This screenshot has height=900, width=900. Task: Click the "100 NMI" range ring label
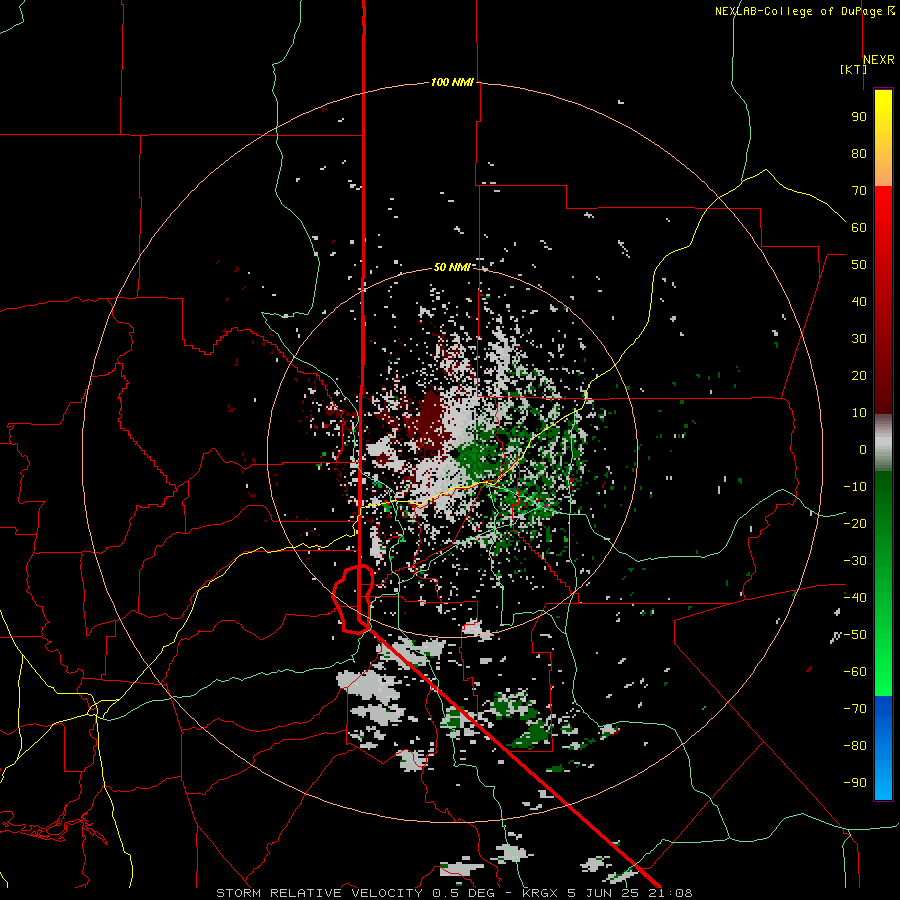452,83
